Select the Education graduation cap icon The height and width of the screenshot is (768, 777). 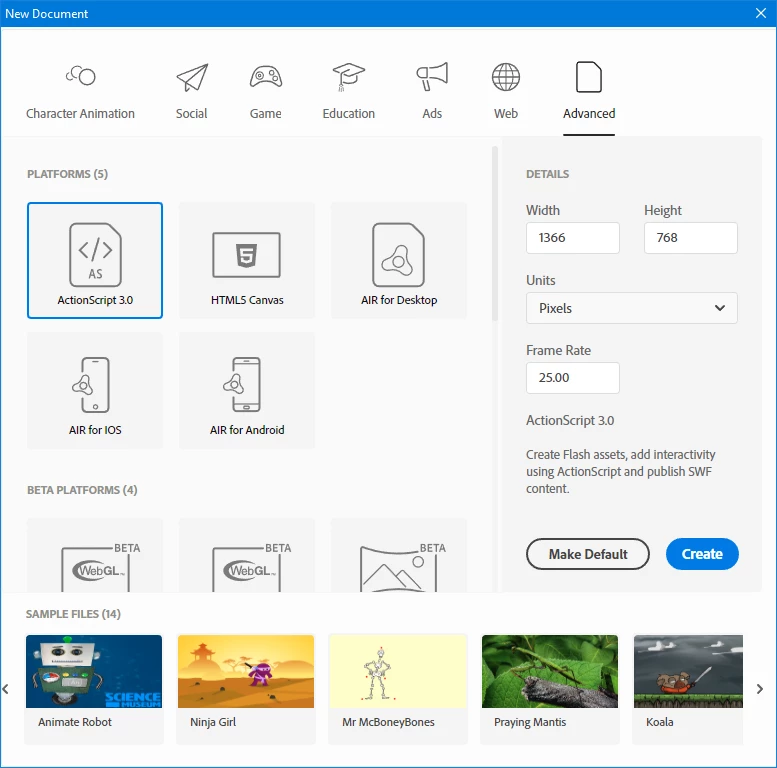click(x=348, y=77)
